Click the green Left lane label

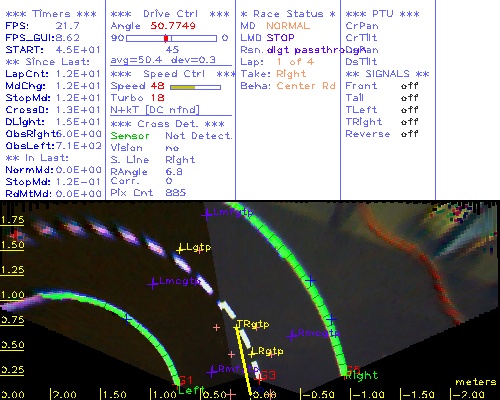[x=191, y=390]
